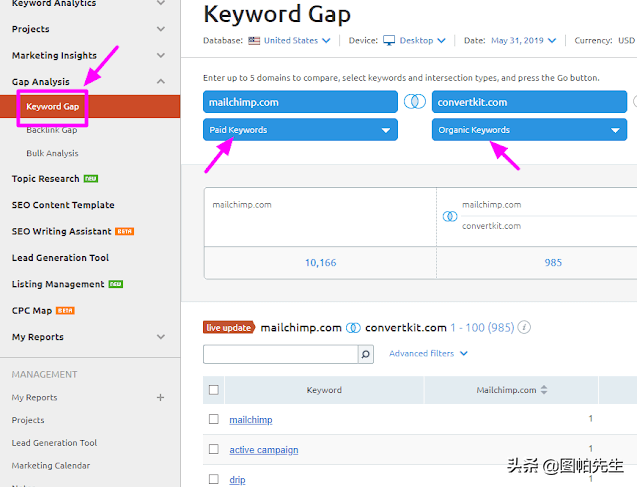This screenshot has width=637, height=487.
Task: Open the May 31, 2019 date dropdown
Action: [523, 41]
